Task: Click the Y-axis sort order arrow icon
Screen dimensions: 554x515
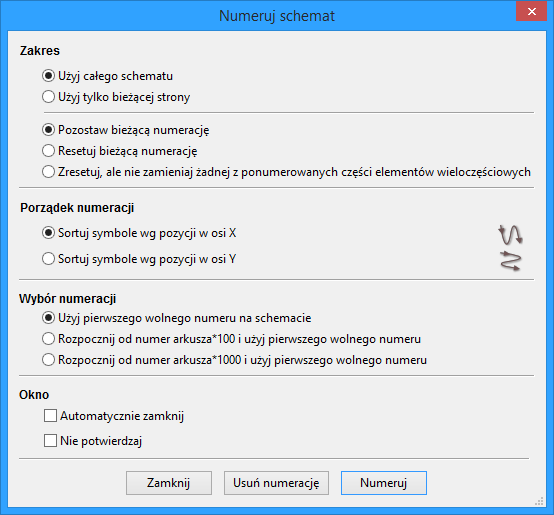Action: point(511,261)
